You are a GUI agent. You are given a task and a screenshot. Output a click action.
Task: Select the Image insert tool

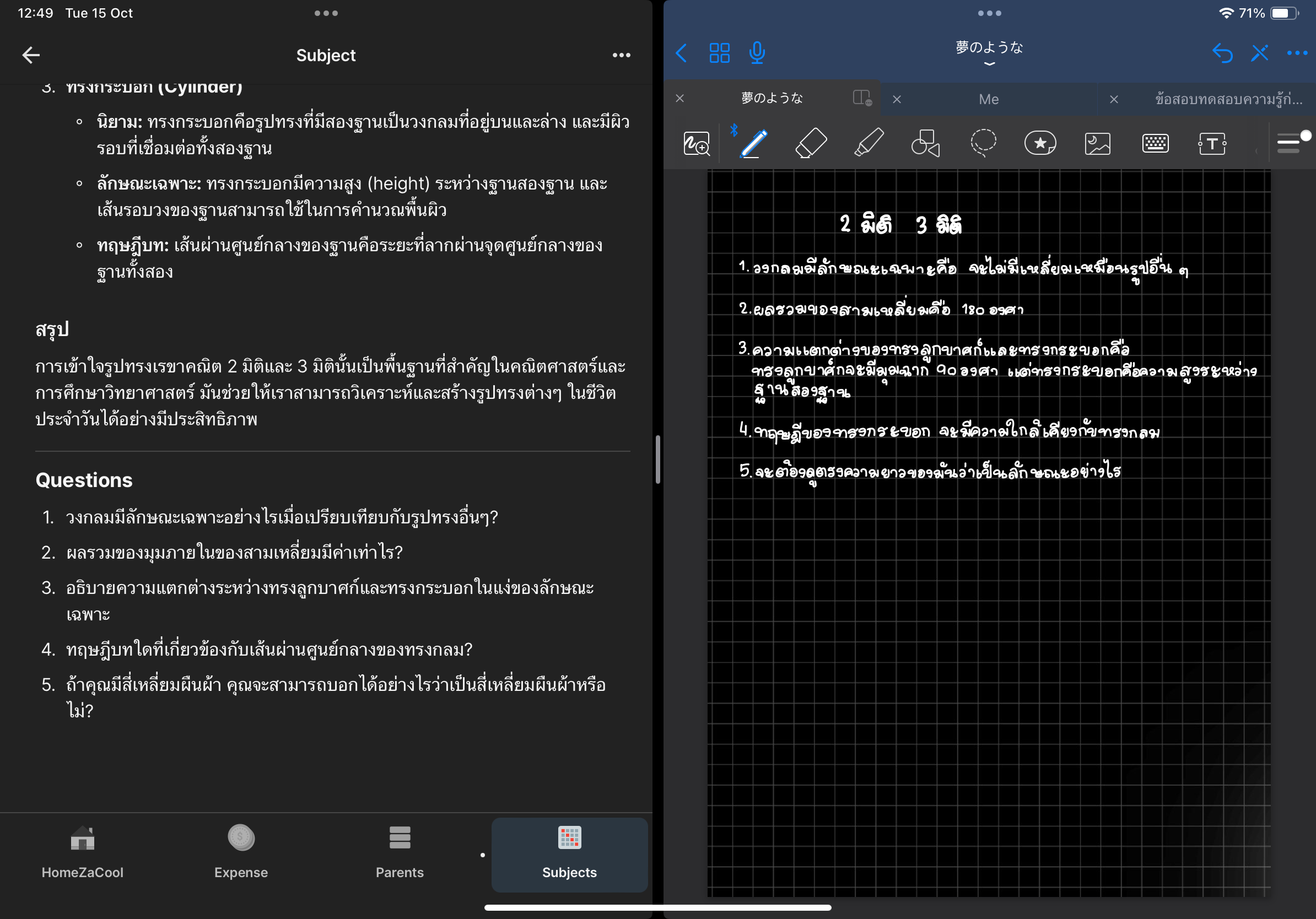click(1097, 143)
